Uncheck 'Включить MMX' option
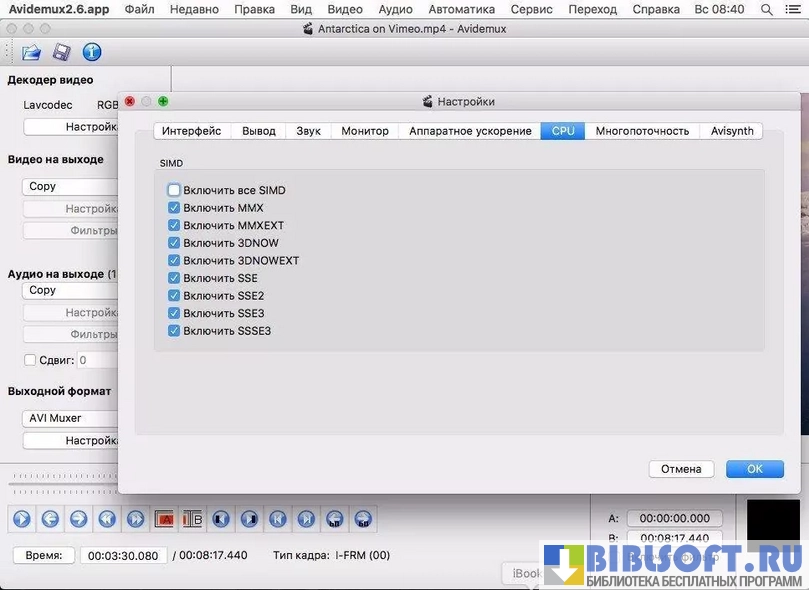Viewport: 809px width, 590px height. [x=174, y=208]
